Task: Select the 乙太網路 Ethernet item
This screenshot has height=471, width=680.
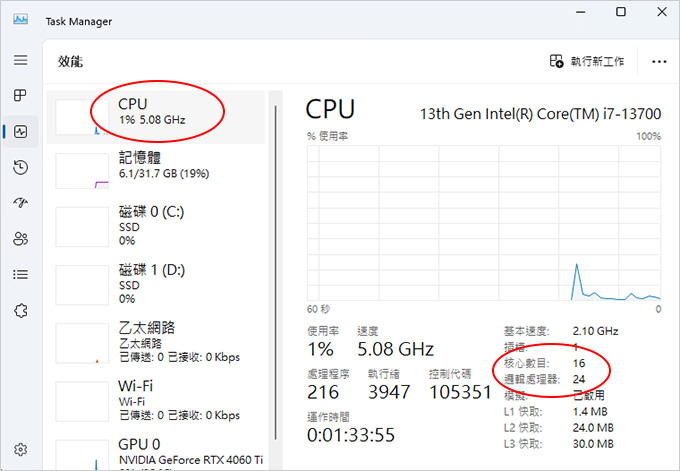Action: tap(156, 343)
